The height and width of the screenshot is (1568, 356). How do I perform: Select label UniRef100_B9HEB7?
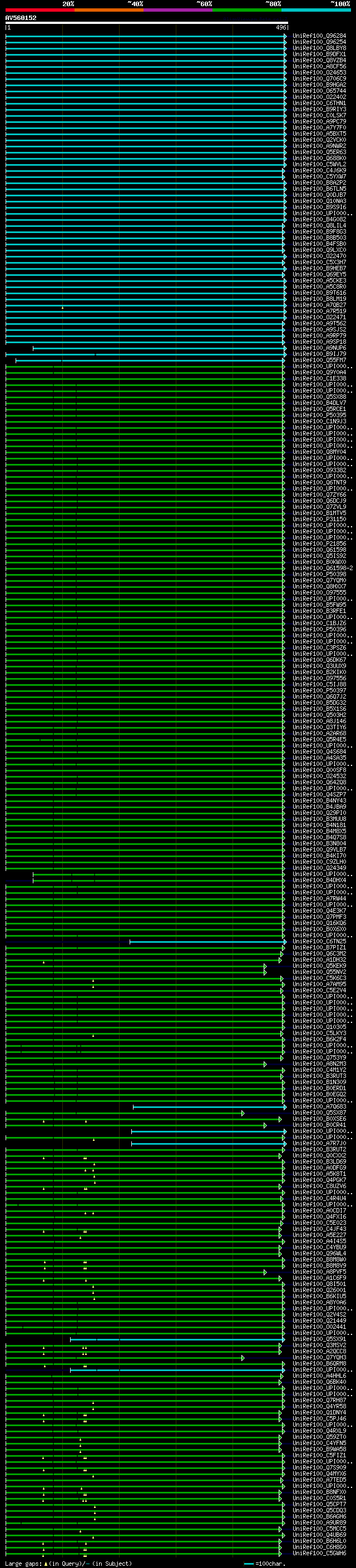coord(319,269)
